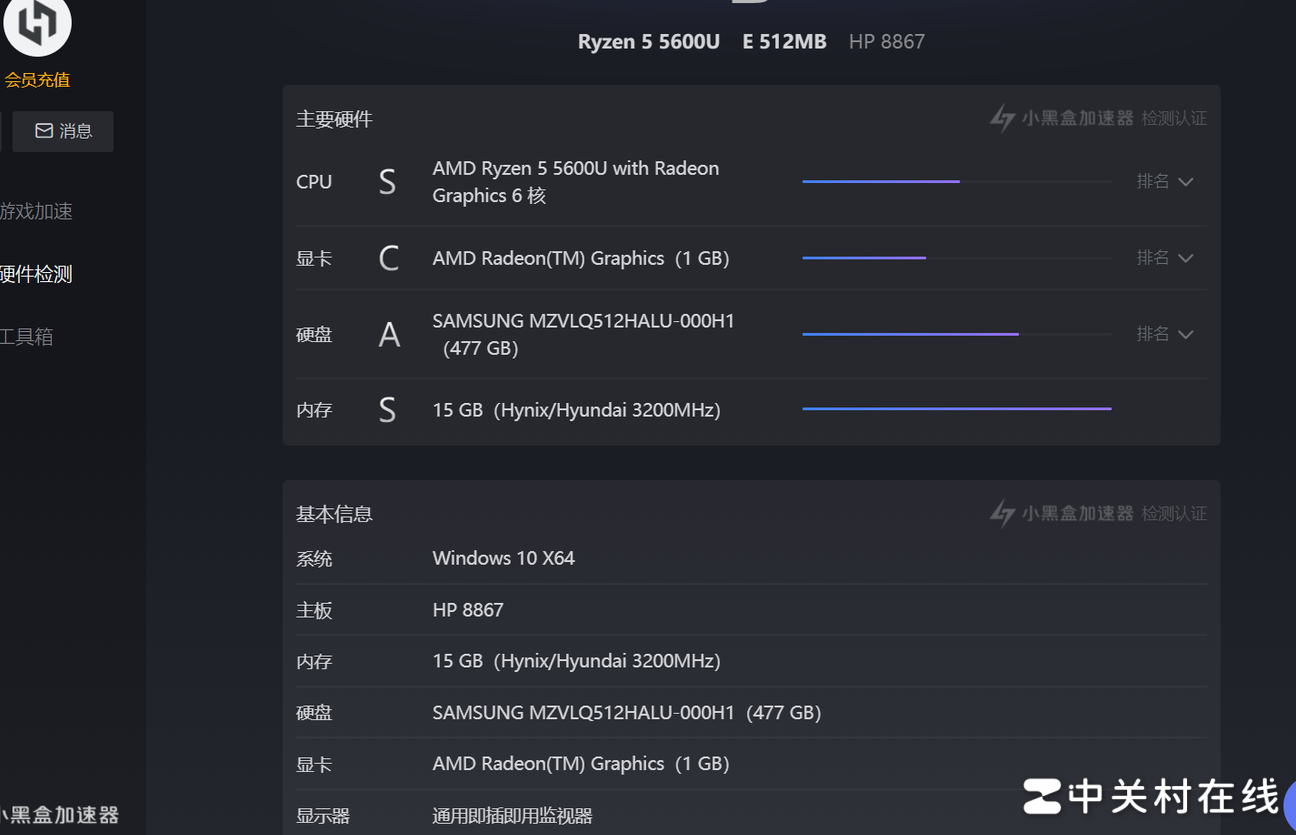Click the S grade icon in 主要硬件 内存 row
The width and height of the screenshot is (1296, 835).
387,410
